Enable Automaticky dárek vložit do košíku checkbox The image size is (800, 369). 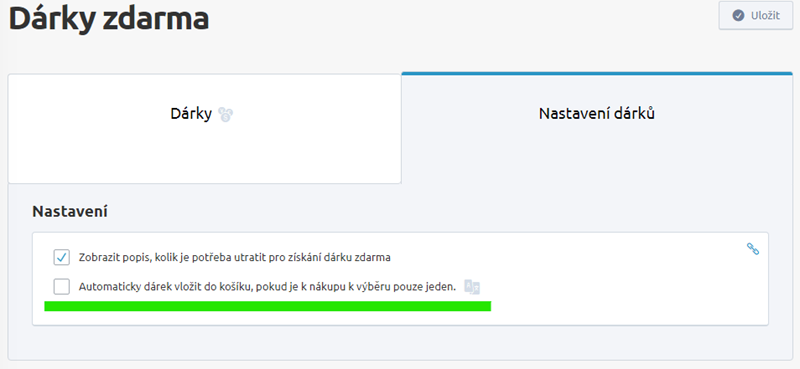[x=62, y=287]
